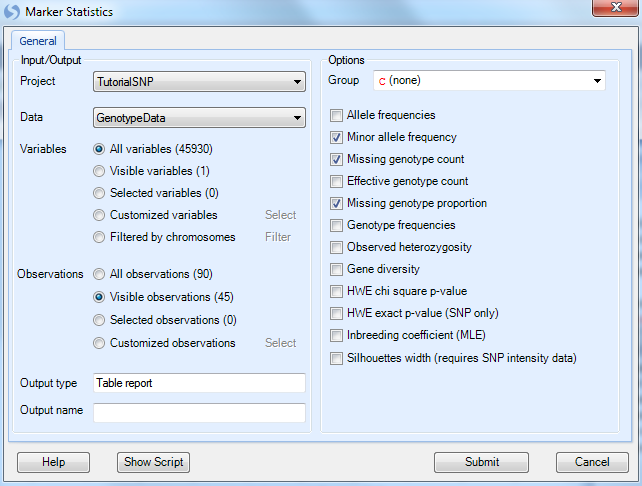Switch to the General tab
The image size is (642, 486).
pos(38,41)
